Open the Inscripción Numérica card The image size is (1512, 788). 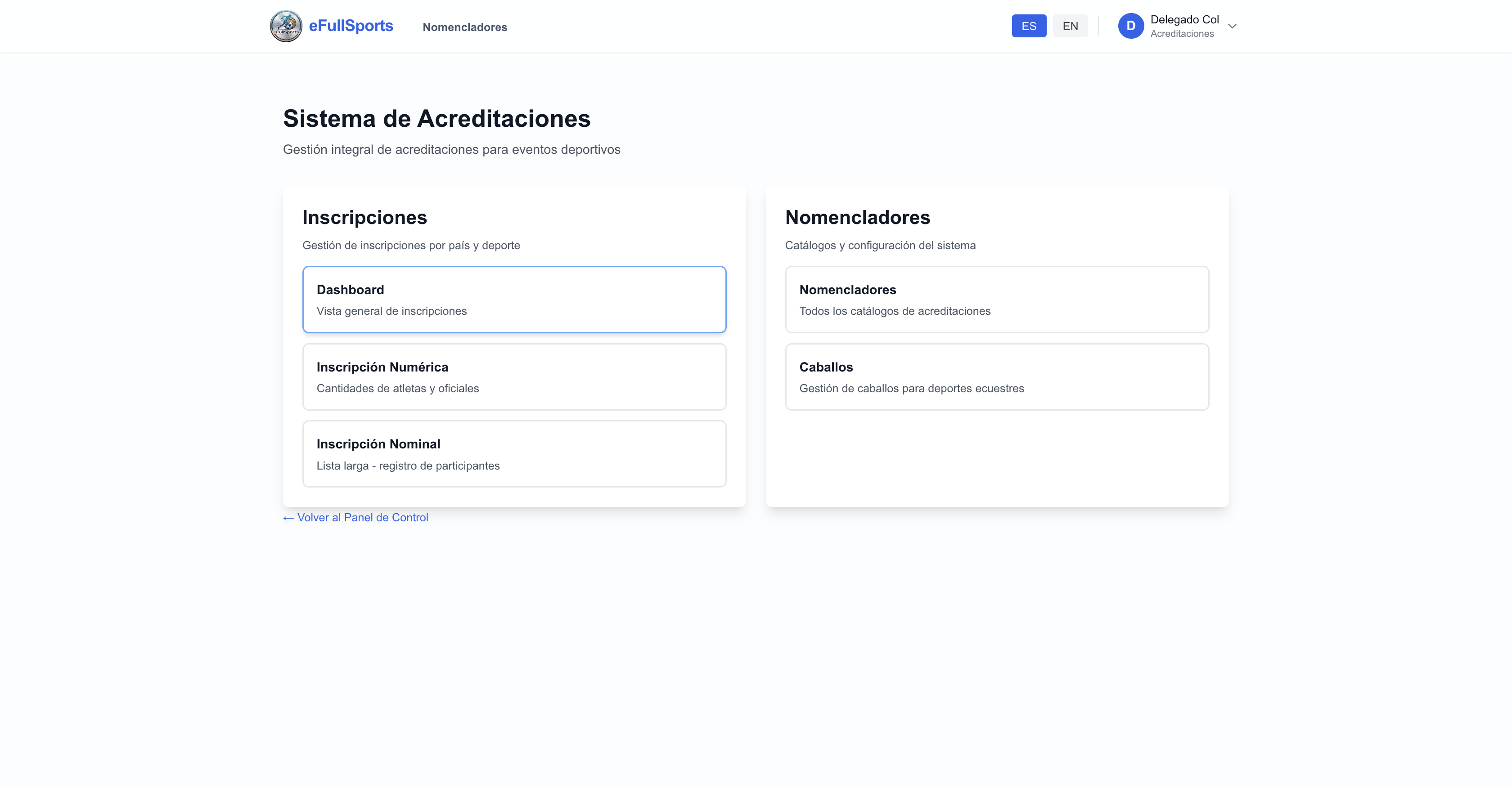tap(513, 377)
